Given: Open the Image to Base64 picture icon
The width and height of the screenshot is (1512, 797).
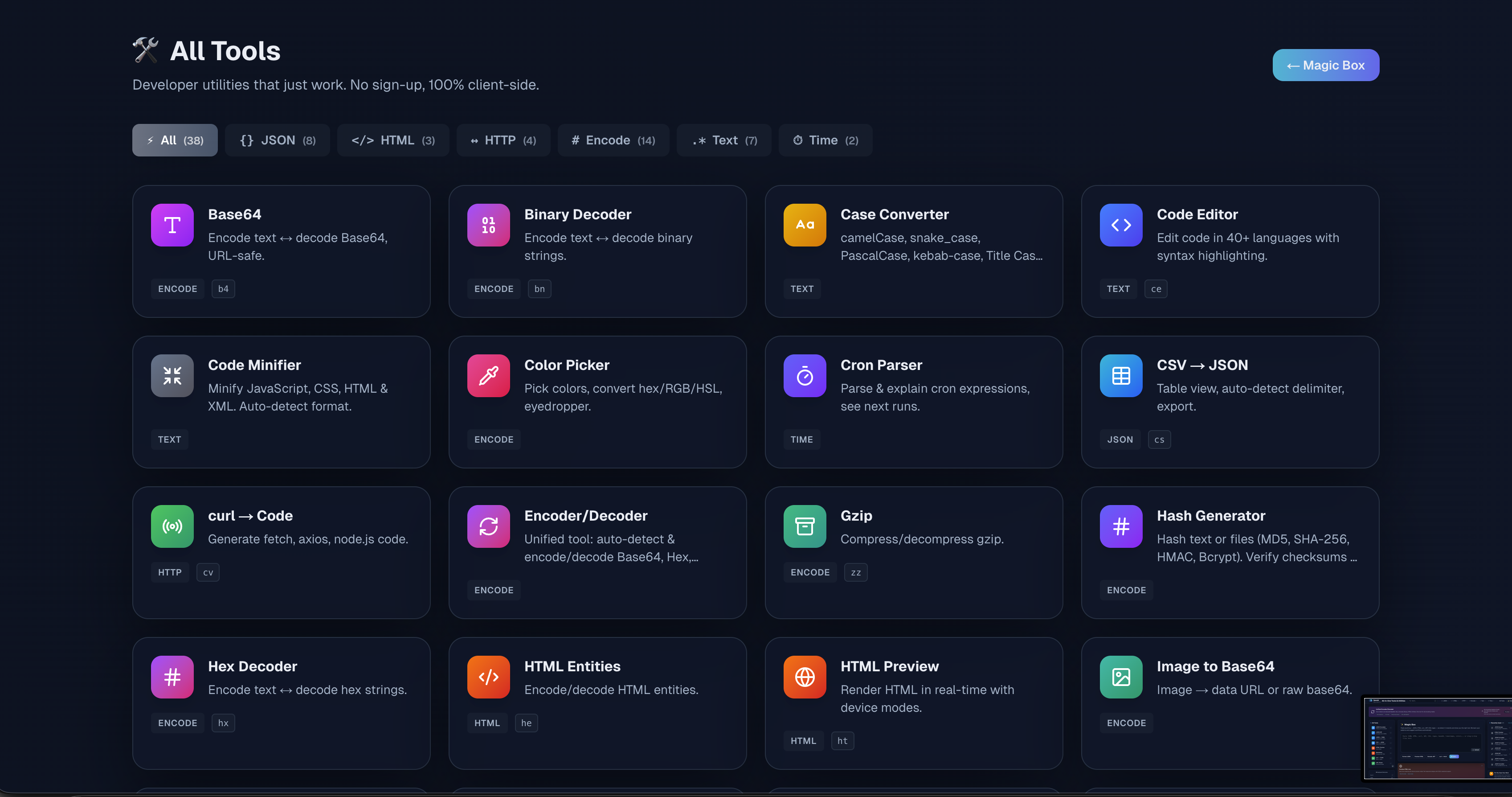Looking at the screenshot, I should point(1120,677).
